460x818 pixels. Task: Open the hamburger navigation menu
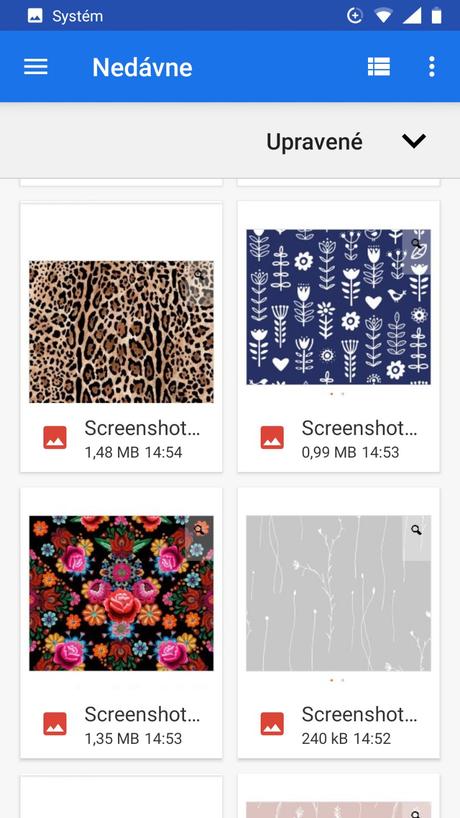coord(35,67)
